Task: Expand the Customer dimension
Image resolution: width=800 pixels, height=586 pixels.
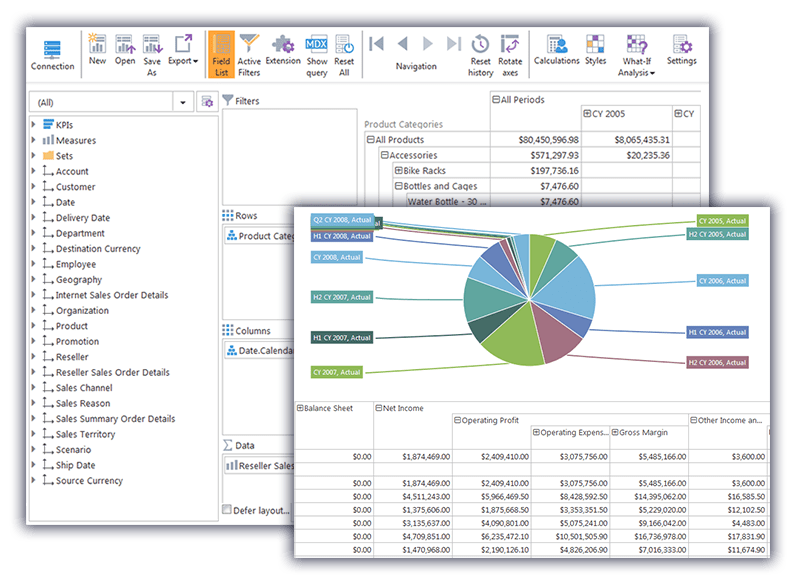Action: coord(34,186)
